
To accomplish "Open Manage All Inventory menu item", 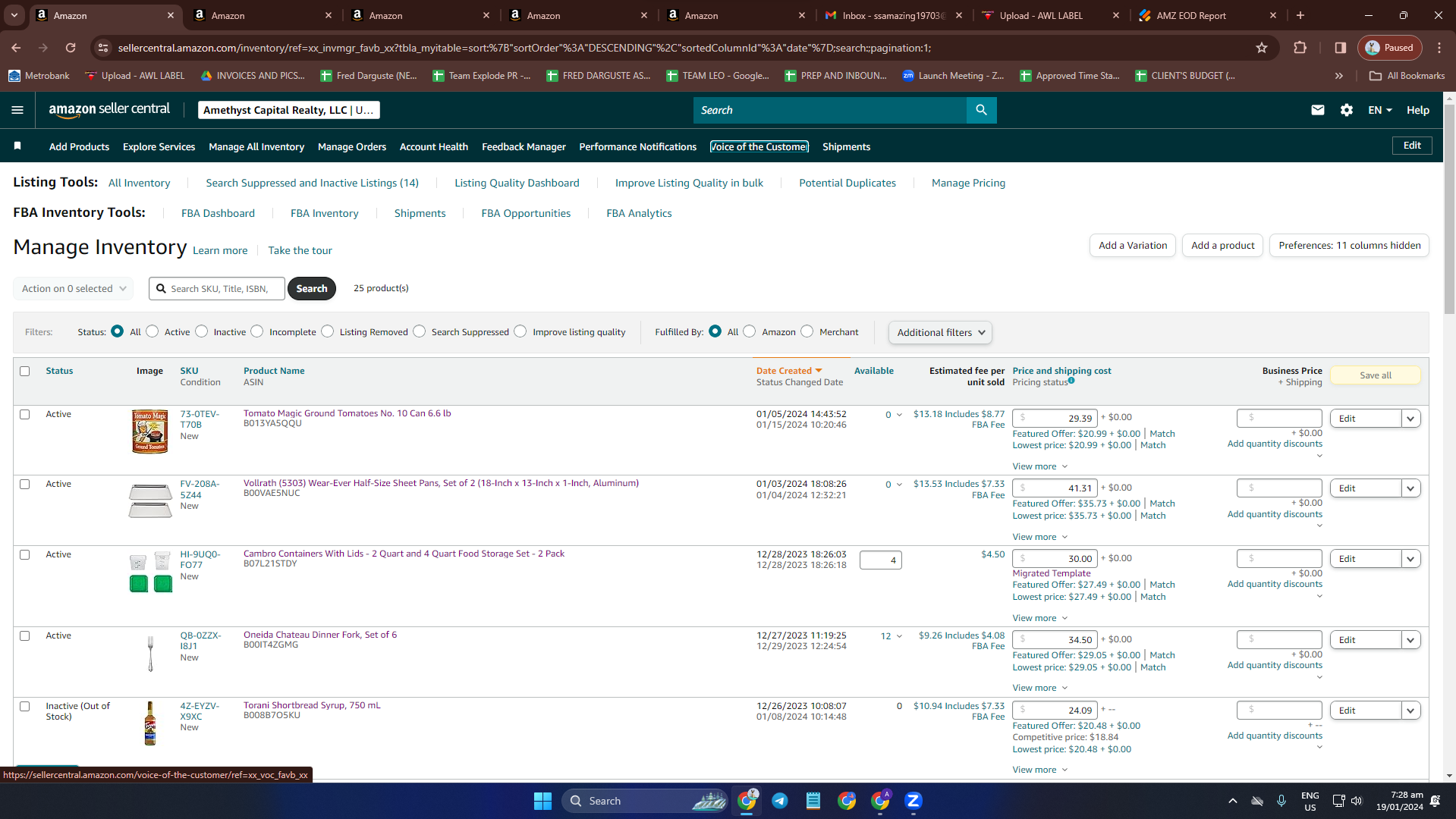I will pyautogui.click(x=256, y=146).
